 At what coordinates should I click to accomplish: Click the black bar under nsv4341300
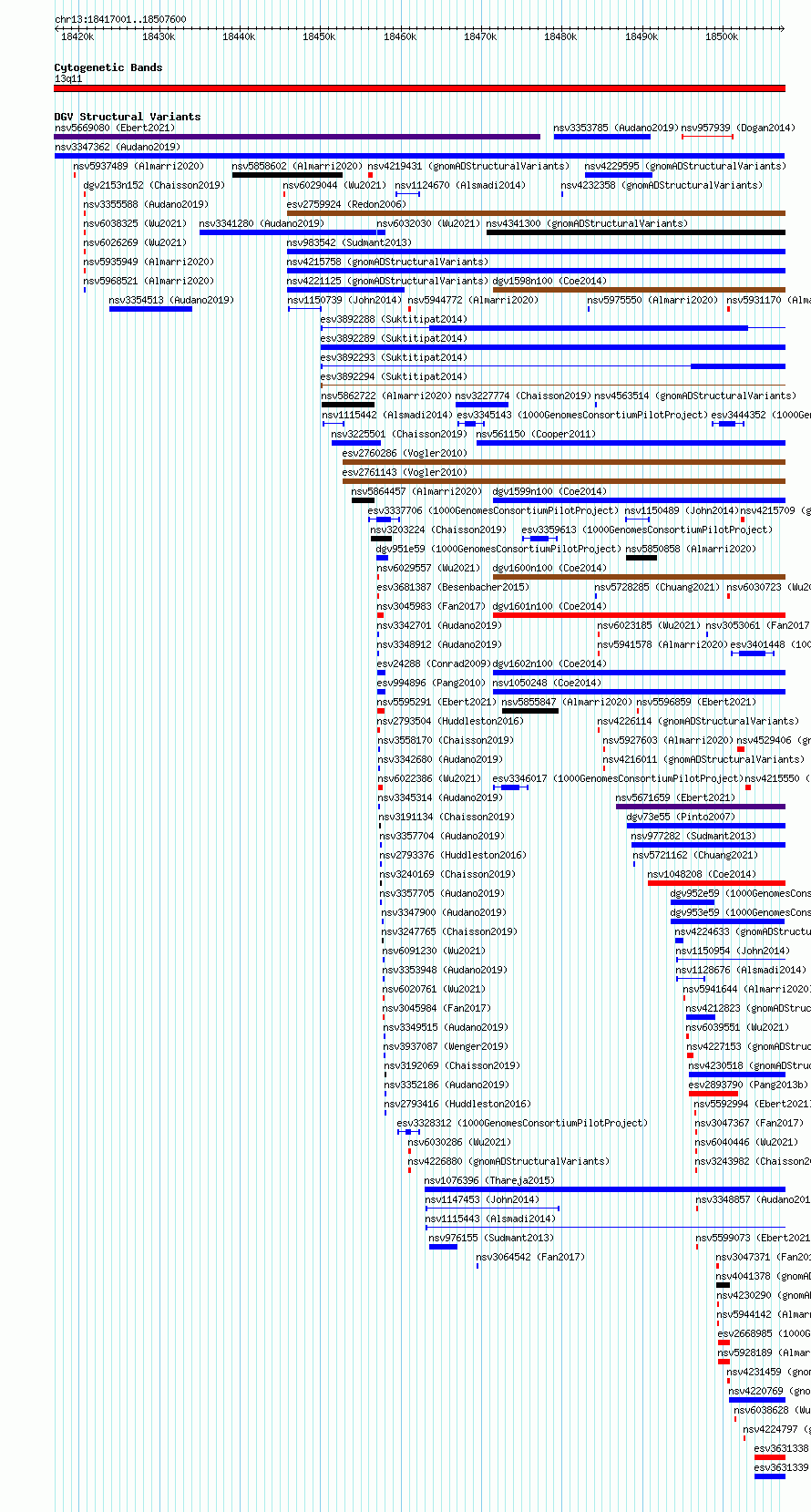[x=635, y=232]
